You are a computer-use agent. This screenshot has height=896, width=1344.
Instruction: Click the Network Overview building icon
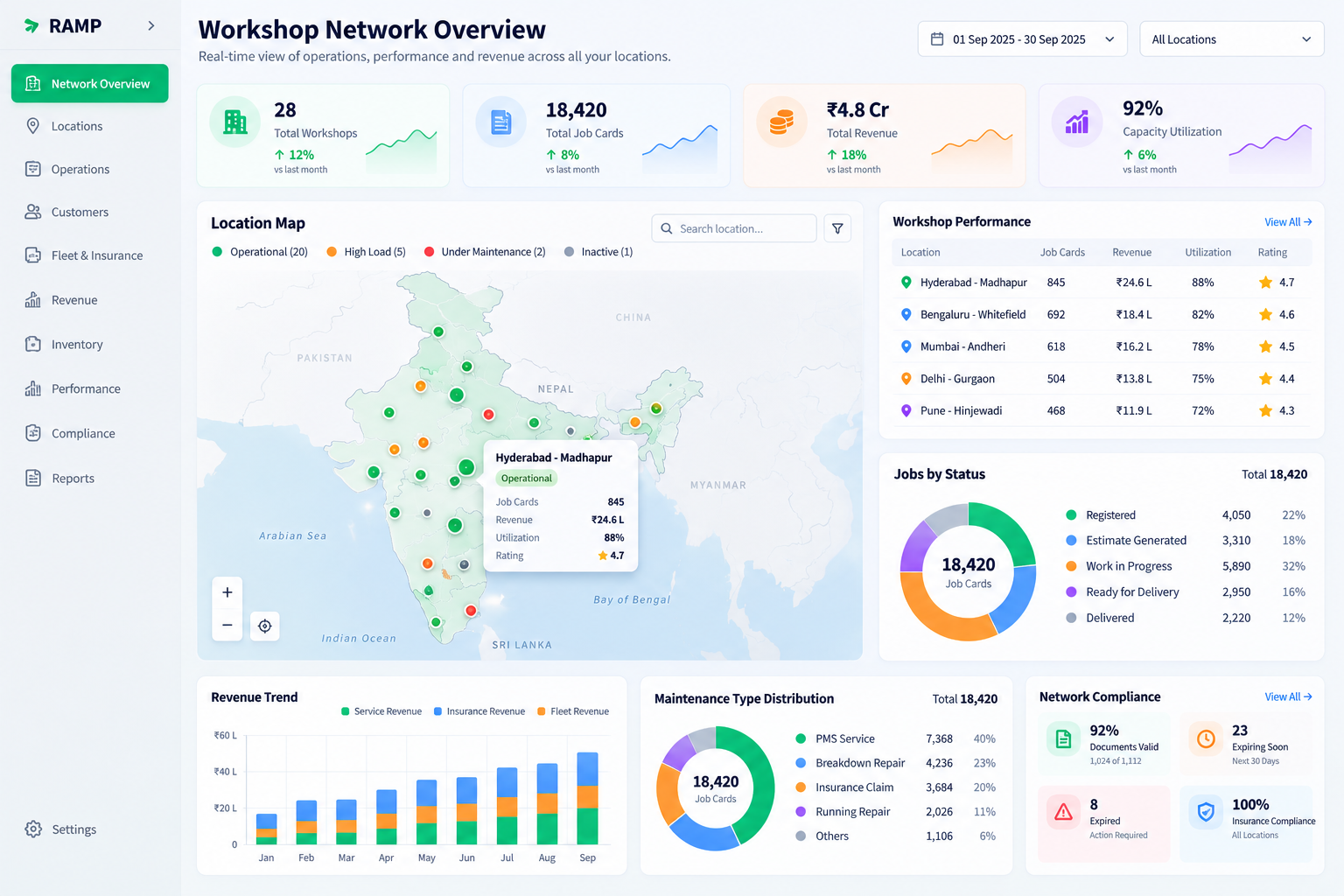coord(33,83)
